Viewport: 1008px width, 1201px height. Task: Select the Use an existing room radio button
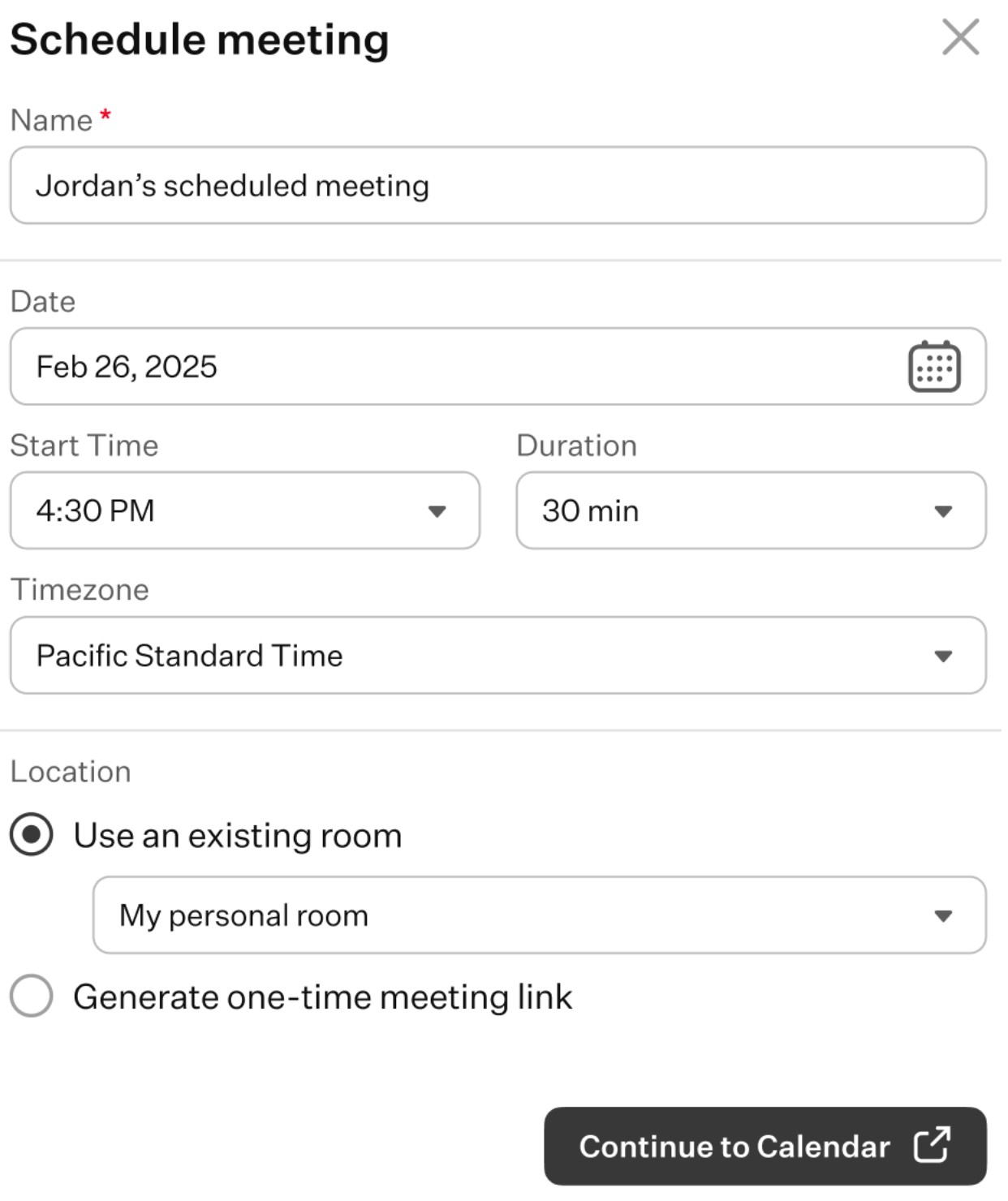32,834
